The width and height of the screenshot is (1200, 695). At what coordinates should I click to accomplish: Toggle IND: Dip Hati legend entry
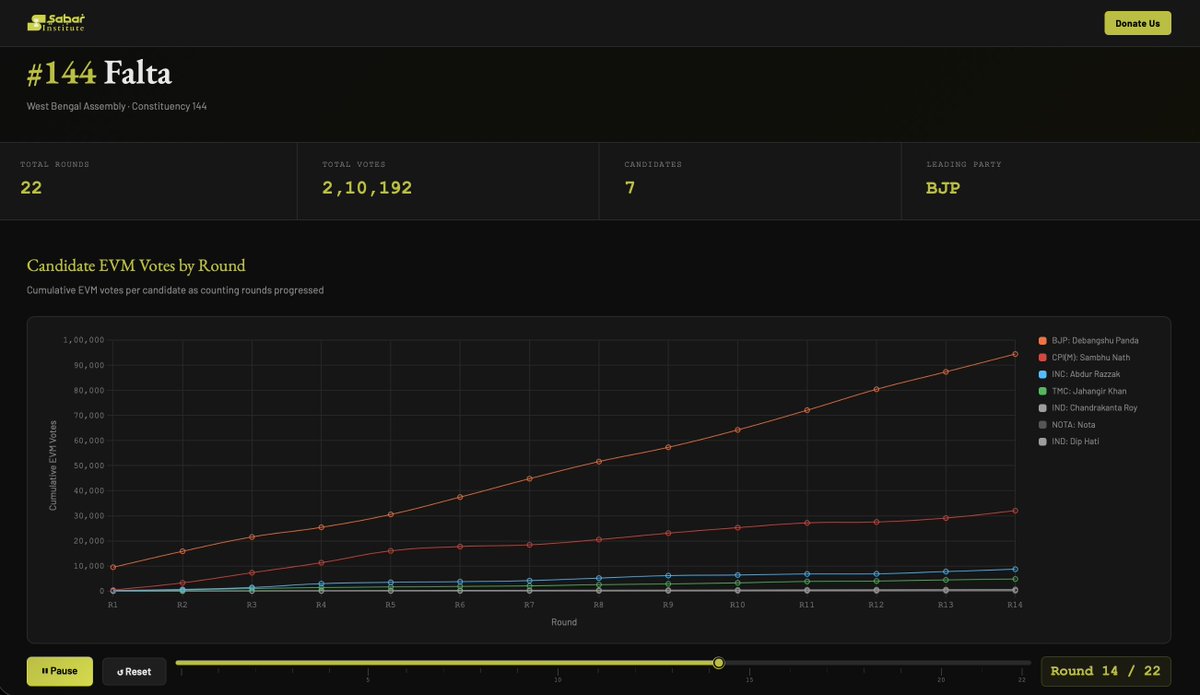pyautogui.click(x=1069, y=441)
